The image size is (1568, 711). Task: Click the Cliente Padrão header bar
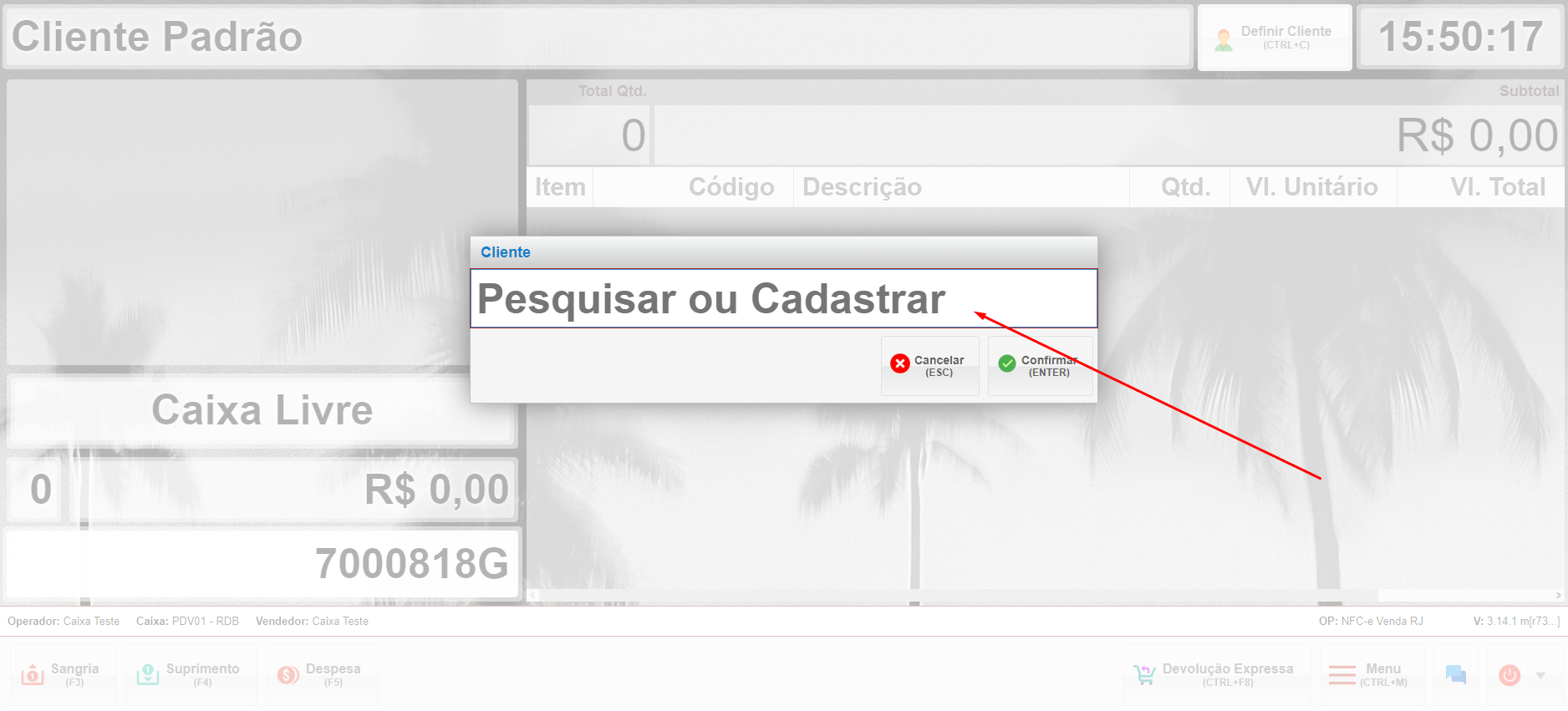(x=597, y=37)
